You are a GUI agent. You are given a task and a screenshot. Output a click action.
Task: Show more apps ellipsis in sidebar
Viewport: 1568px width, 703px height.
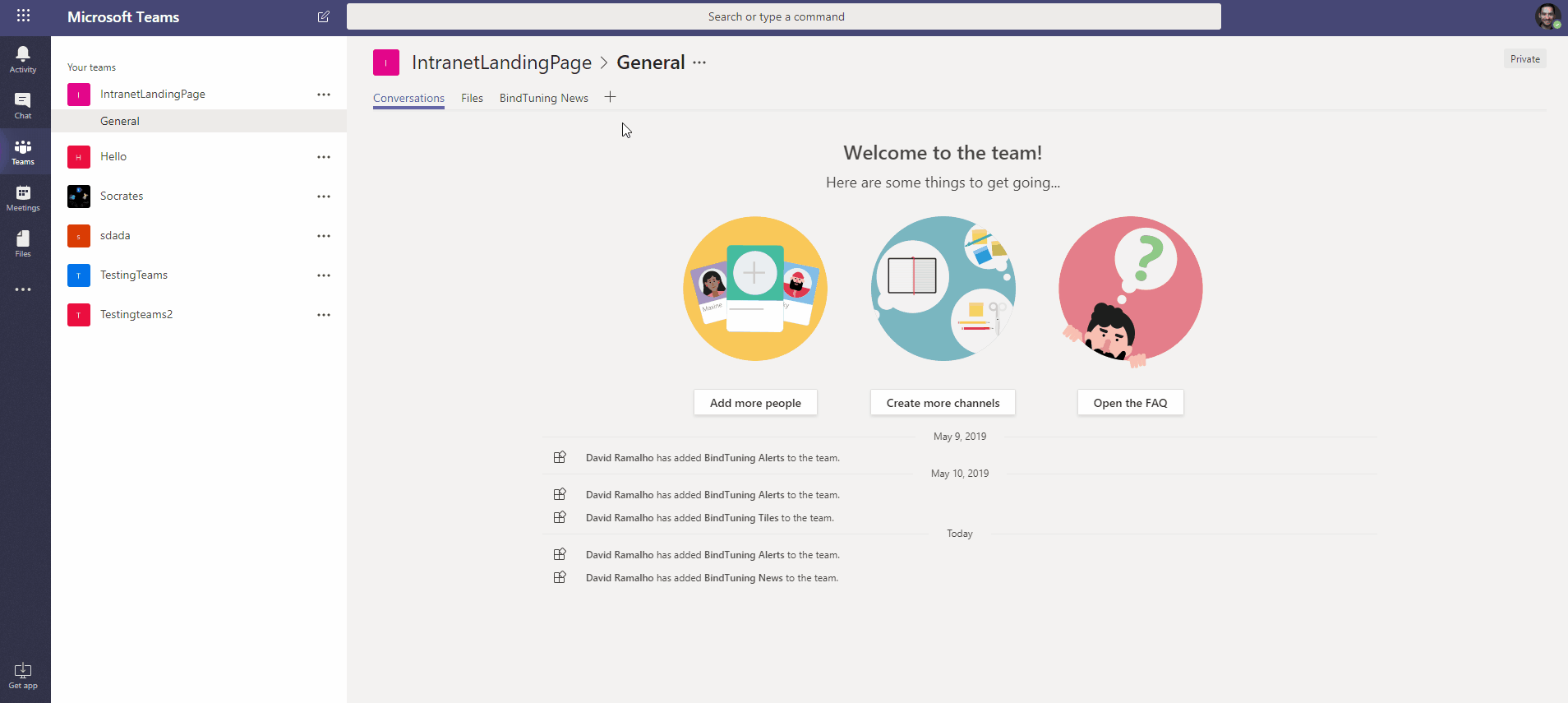23,289
